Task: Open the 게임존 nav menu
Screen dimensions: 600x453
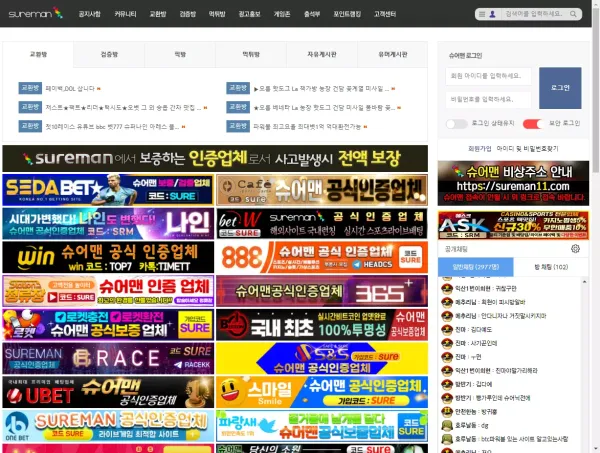Action: coord(282,14)
